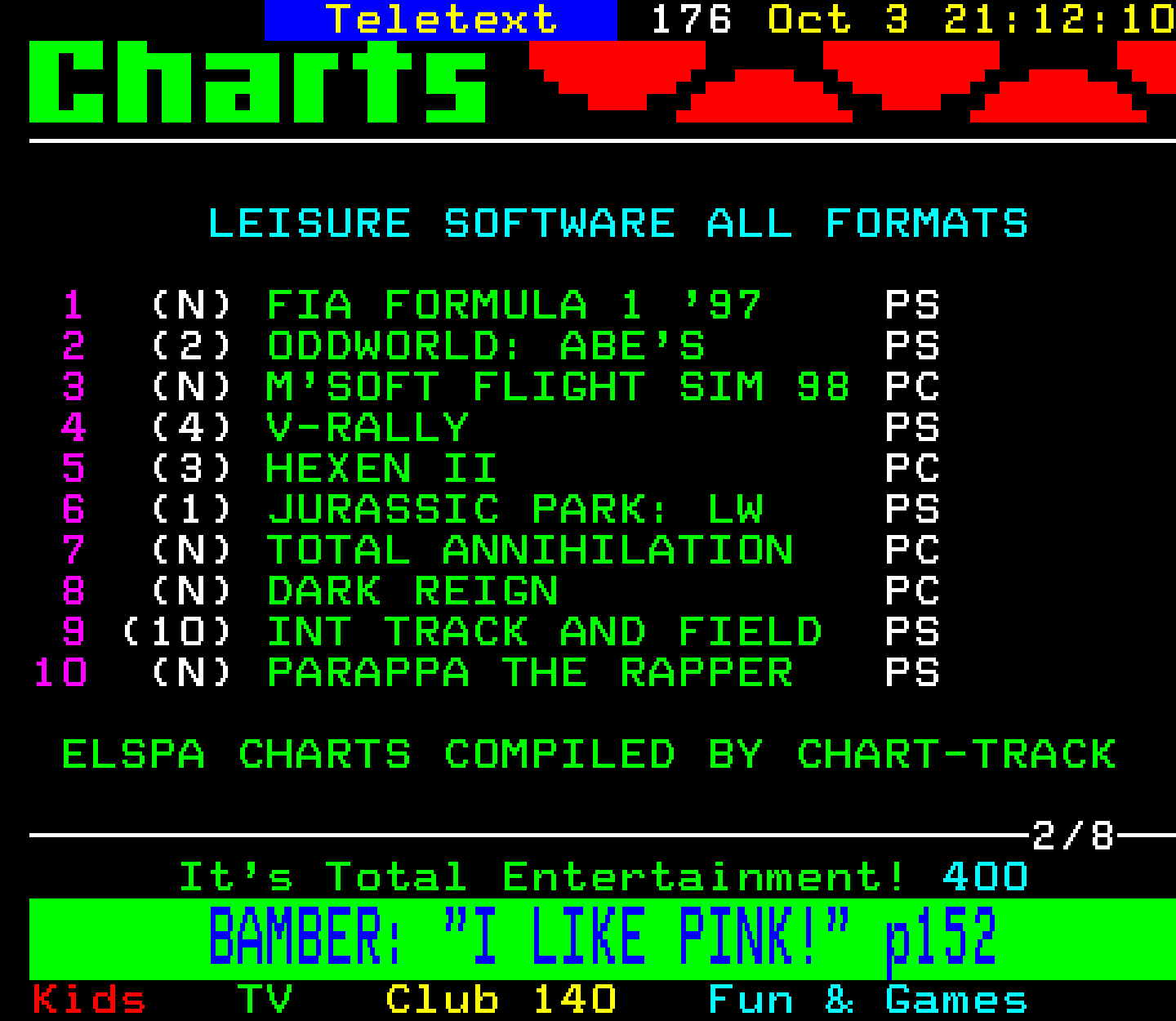Click the page number 176 in header

(691, 19)
